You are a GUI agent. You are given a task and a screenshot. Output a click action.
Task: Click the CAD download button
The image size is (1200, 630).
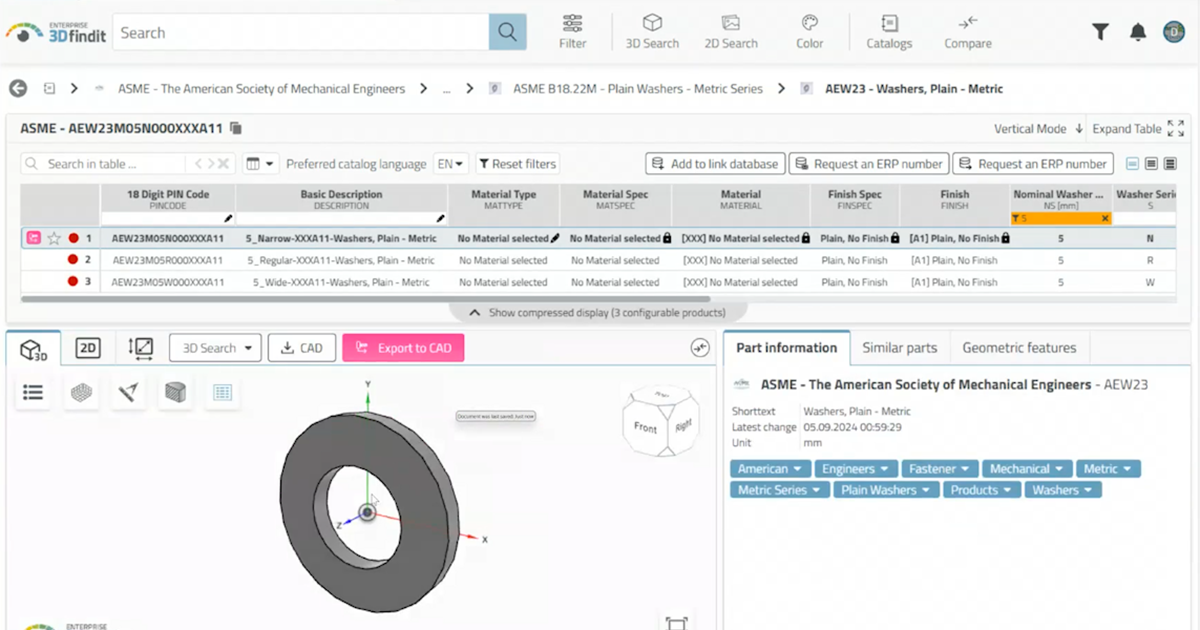pyautogui.click(x=301, y=348)
